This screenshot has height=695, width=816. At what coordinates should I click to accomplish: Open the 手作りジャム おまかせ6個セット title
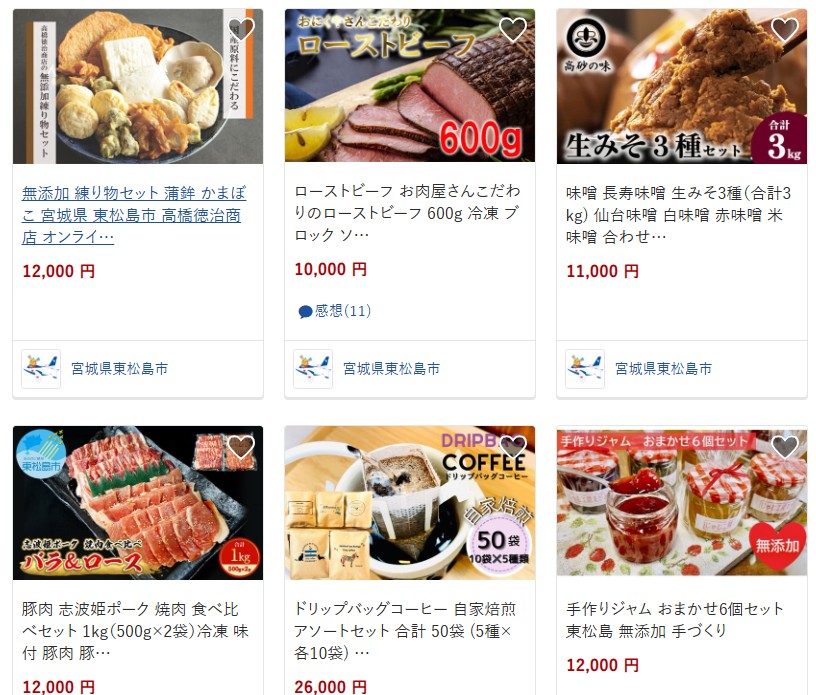click(x=675, y=620)
